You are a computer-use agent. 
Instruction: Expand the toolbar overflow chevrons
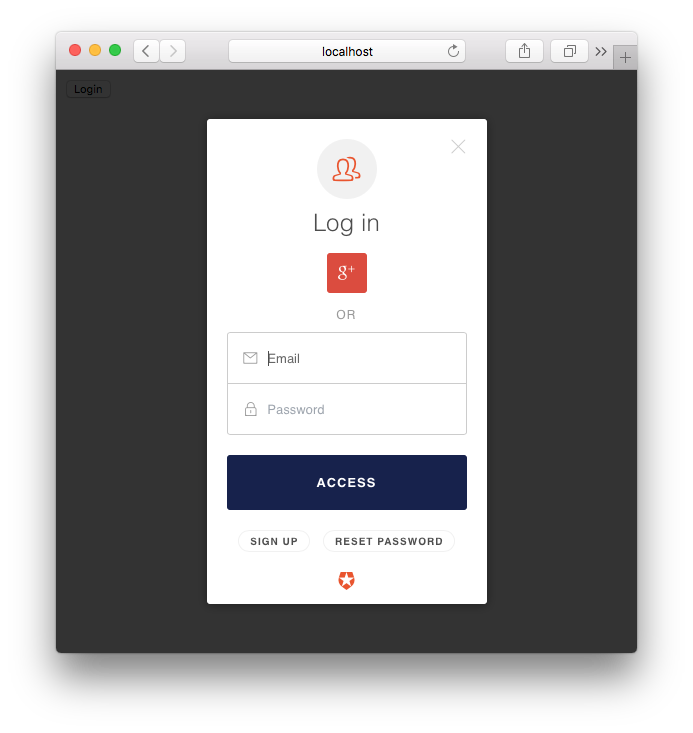(x=601, y=51)
